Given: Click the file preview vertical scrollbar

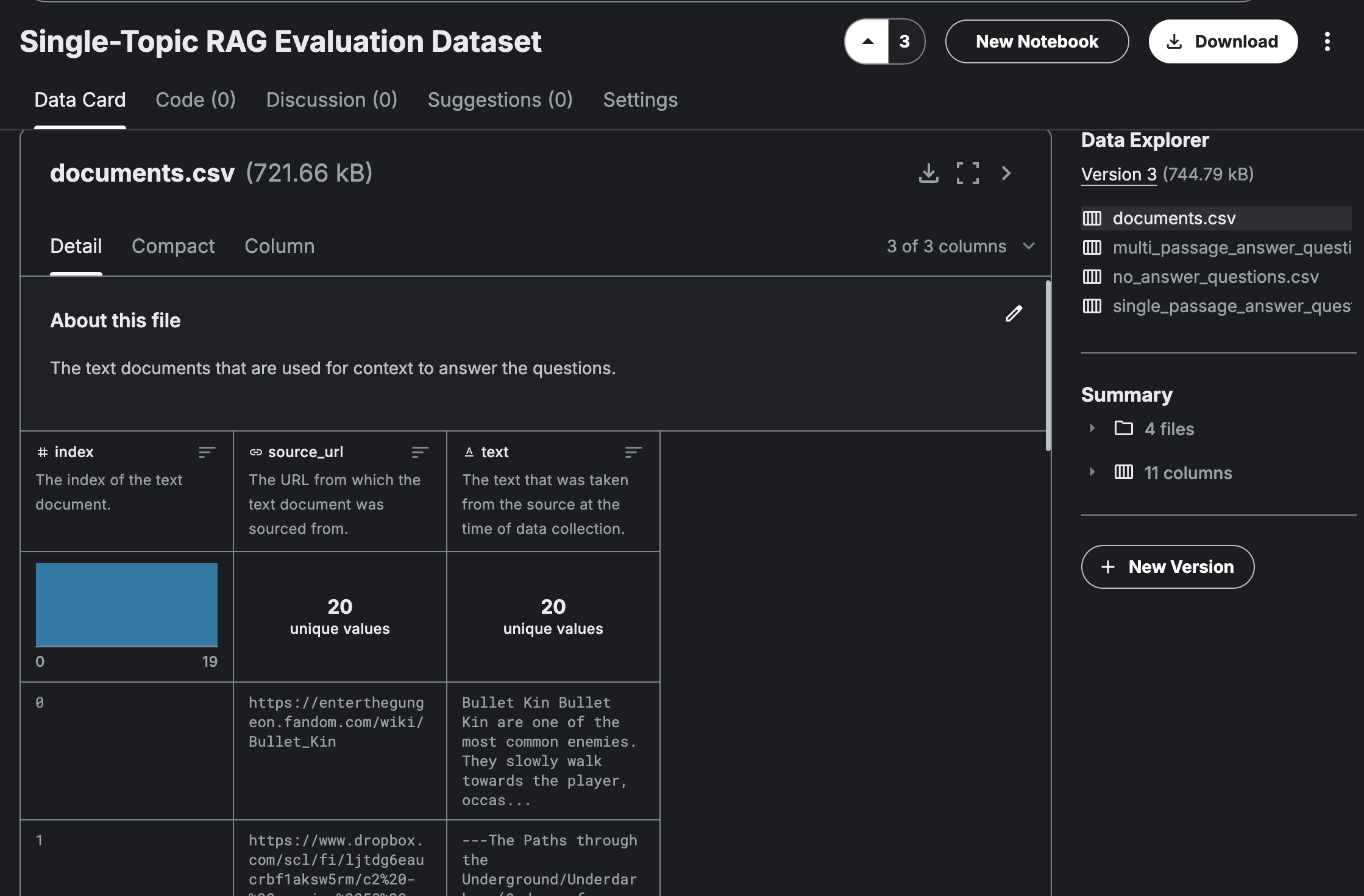Looking at the screenshot, I should (1048, 366).
